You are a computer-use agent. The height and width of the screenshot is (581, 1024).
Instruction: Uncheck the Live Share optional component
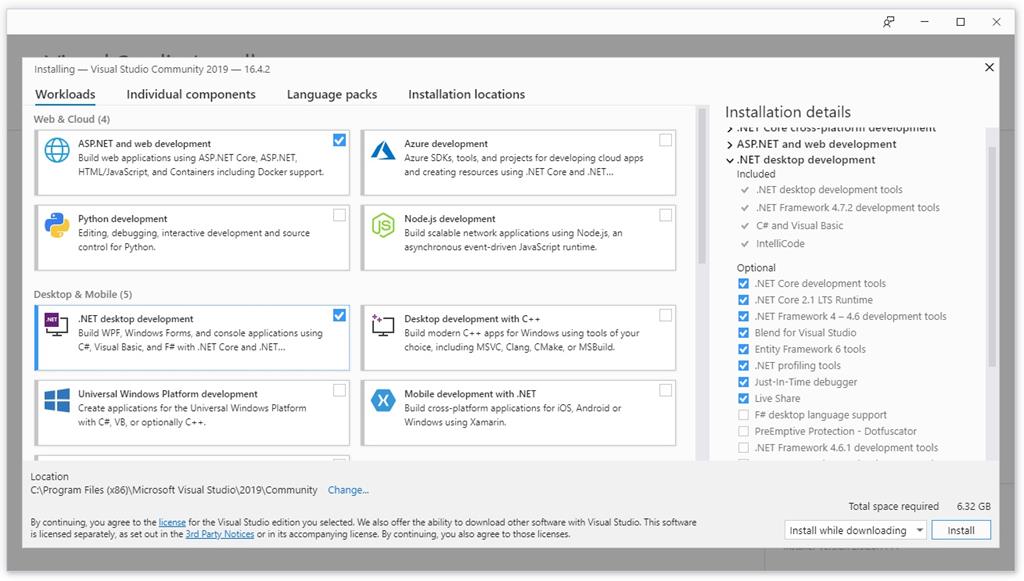[x=743, y=398]
